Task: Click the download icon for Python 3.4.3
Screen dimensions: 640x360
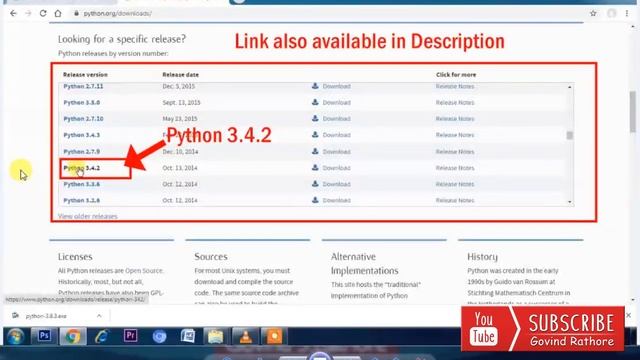Action: point(315,134)
